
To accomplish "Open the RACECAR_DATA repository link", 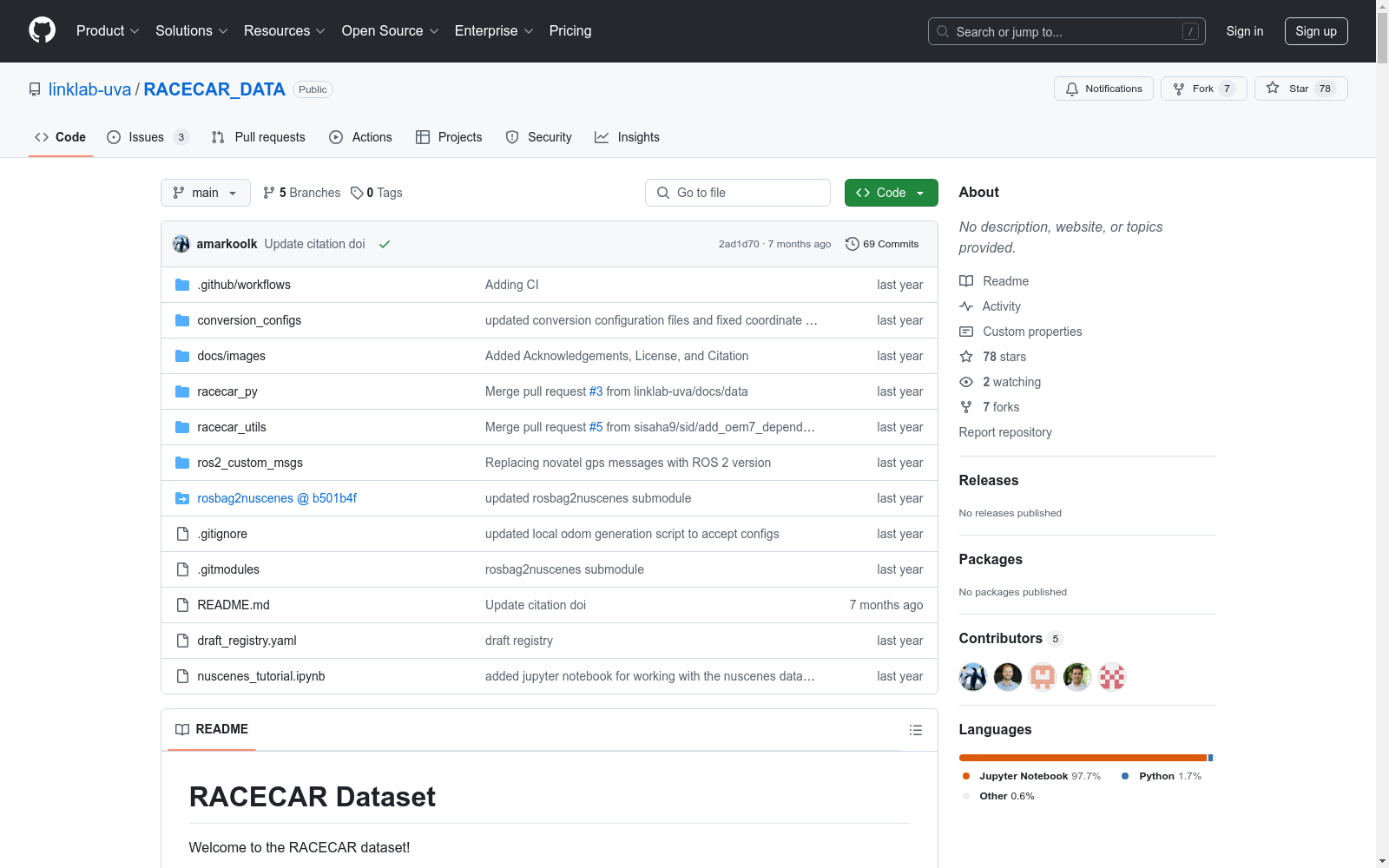I will click(x=214, y=89).
